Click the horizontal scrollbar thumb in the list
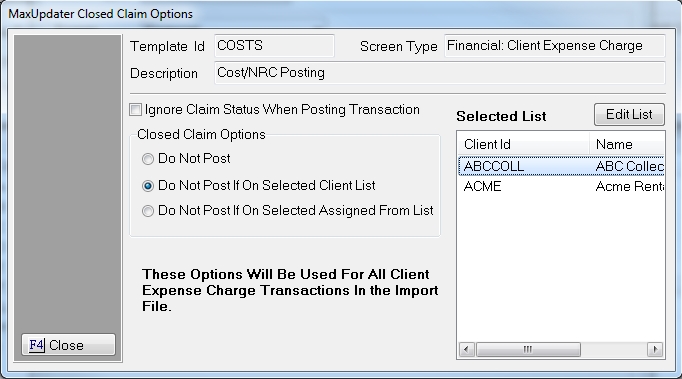This screenshot has height=379, width=682. (528, 349)
